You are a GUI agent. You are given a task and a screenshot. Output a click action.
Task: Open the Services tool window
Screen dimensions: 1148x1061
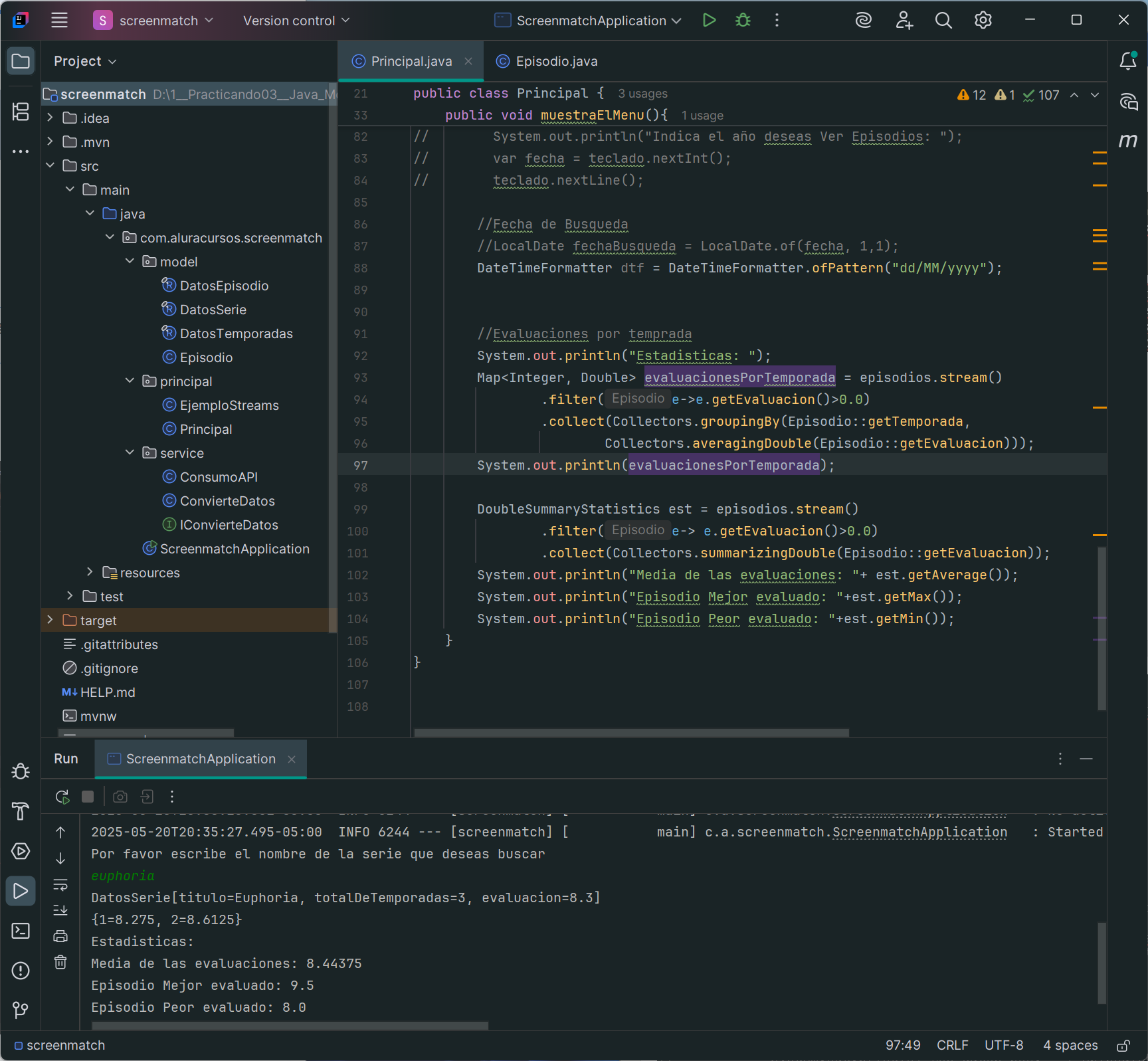tap(21, 851)
